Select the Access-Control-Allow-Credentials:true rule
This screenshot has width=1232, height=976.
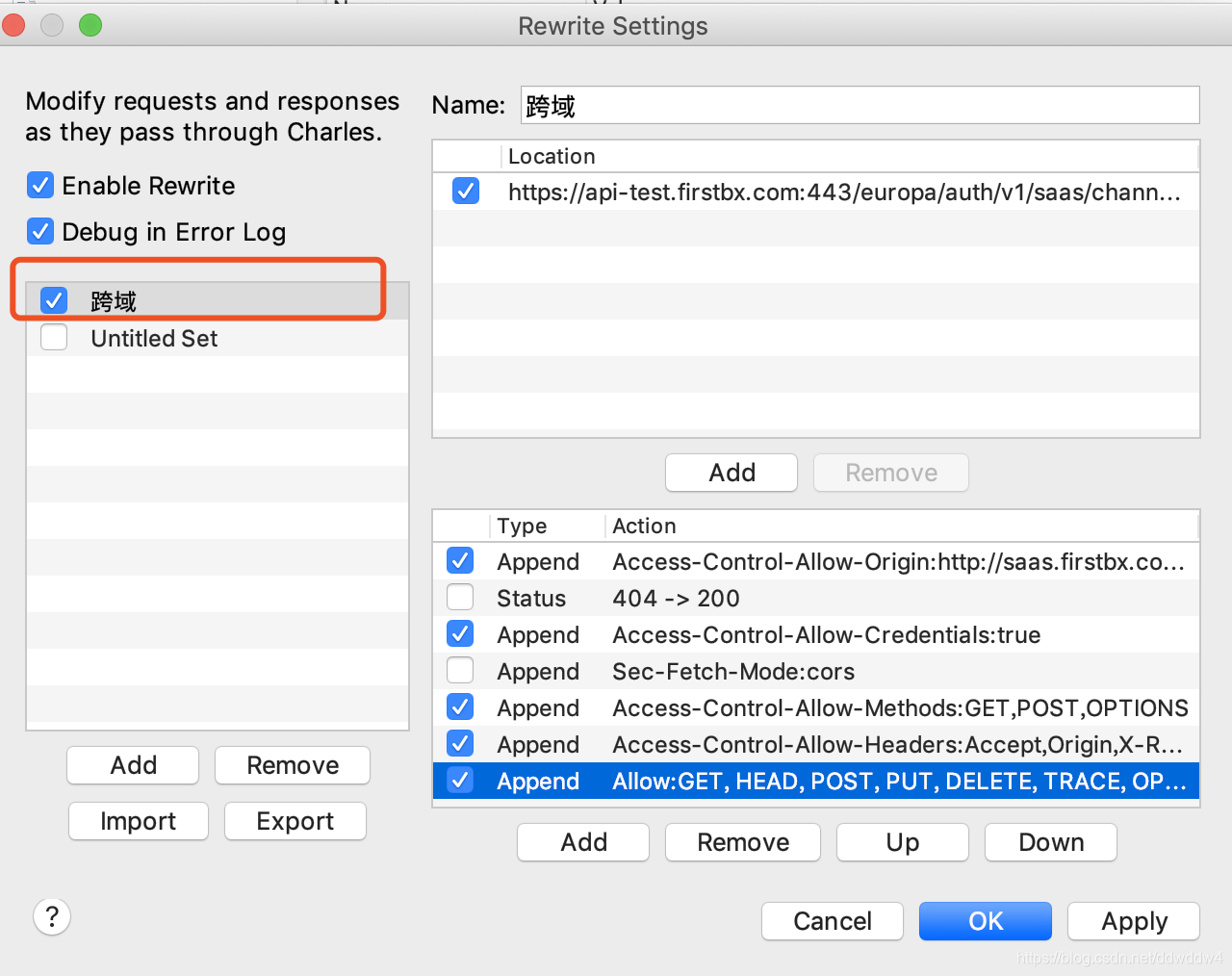(x=816, y=634)
